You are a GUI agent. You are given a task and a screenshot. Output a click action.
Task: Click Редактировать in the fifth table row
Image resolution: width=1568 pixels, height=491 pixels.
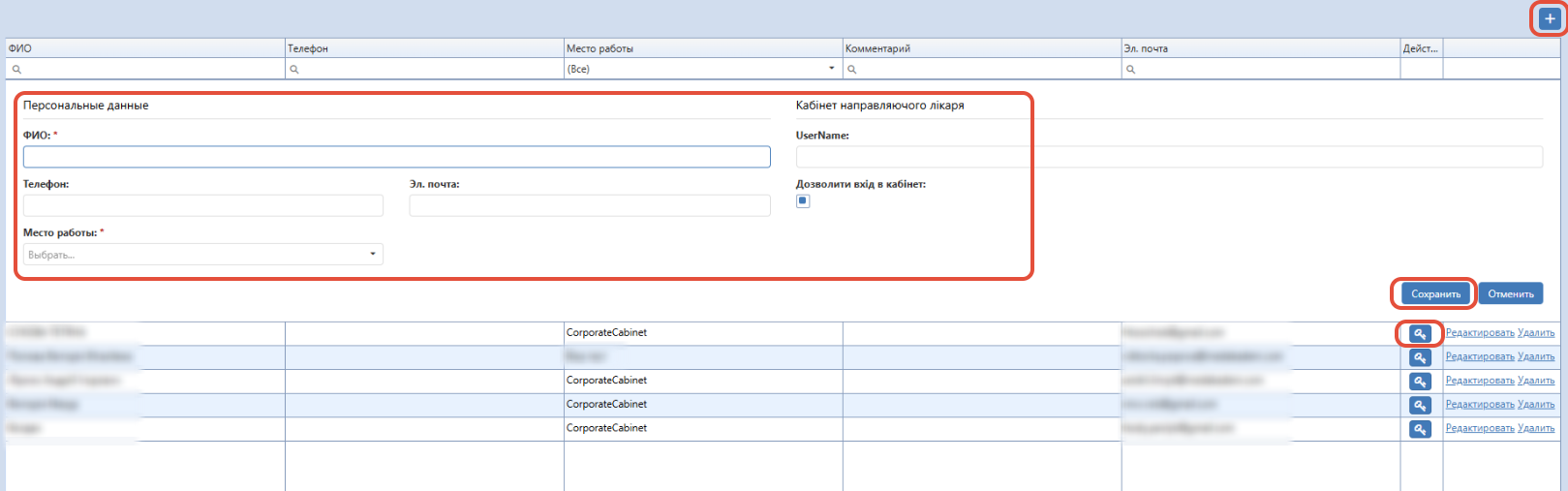pos(1480,428)
